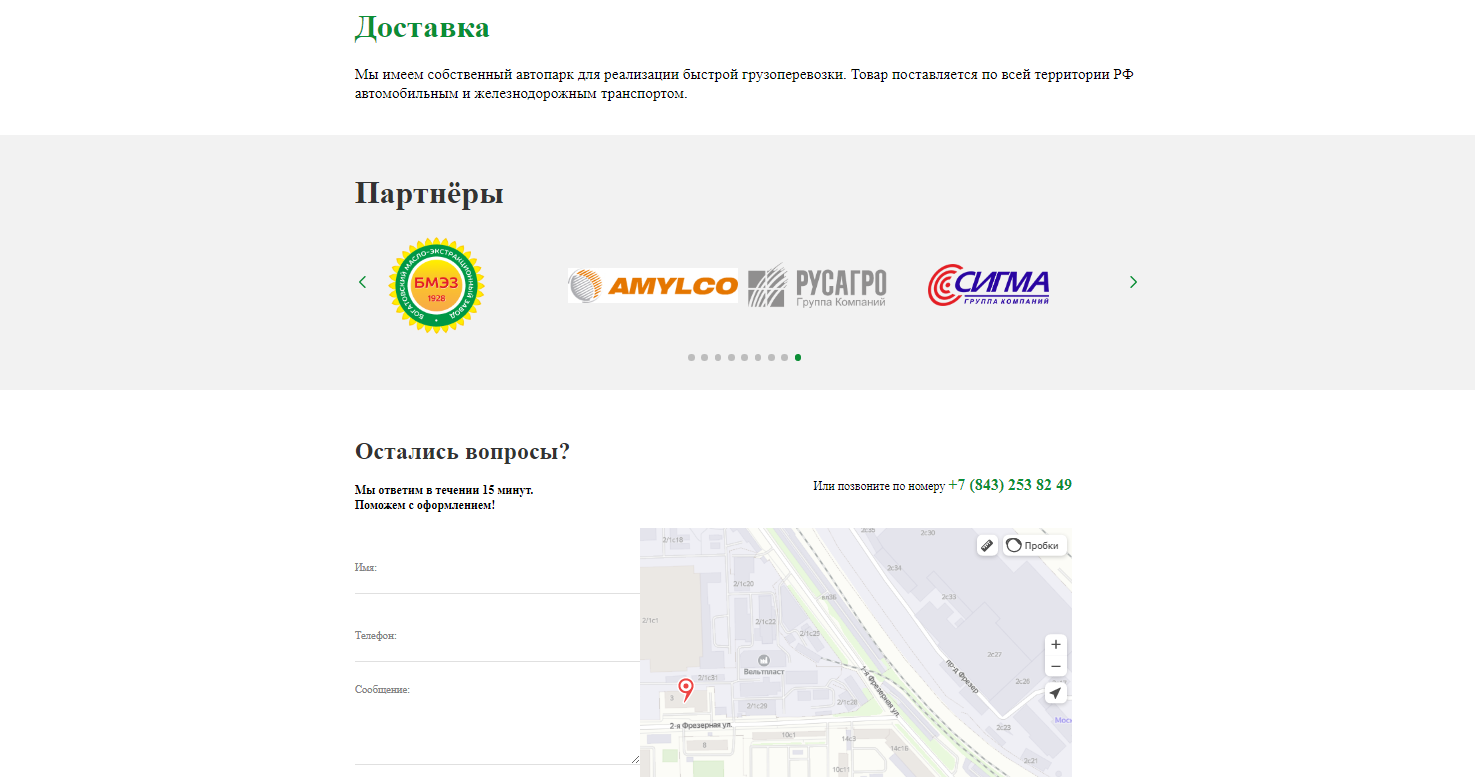Select building label 14с16 on map
The image size is (1475, 777).
[x=899, y=748]
